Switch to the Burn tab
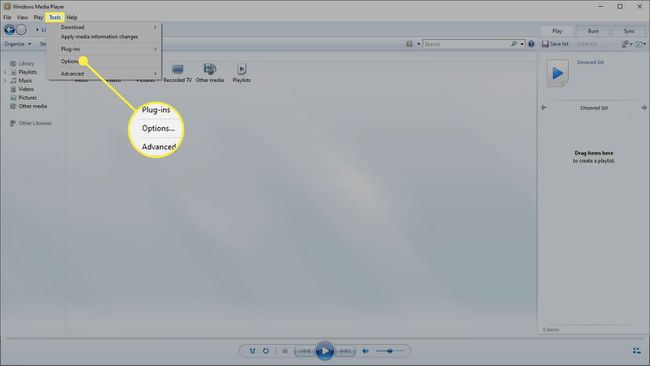This screenshot has width=650, height=366. coord(593,31)
